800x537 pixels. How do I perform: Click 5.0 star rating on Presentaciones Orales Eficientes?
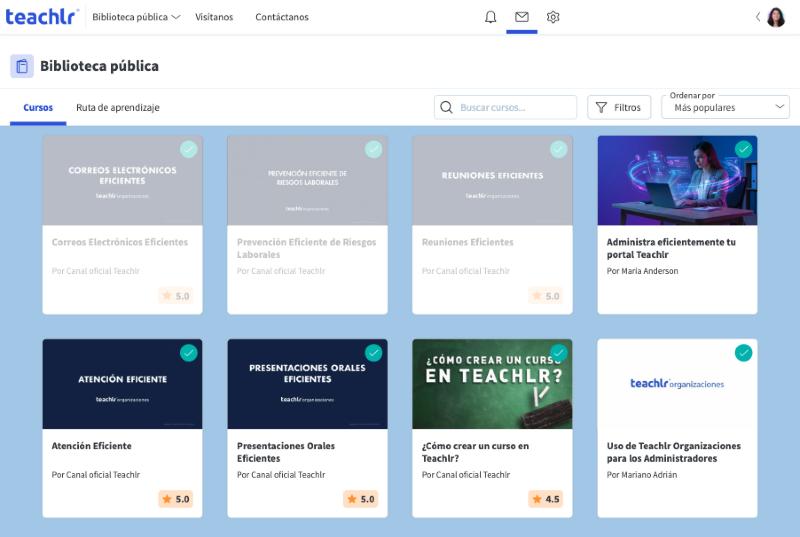click(361, 499)
